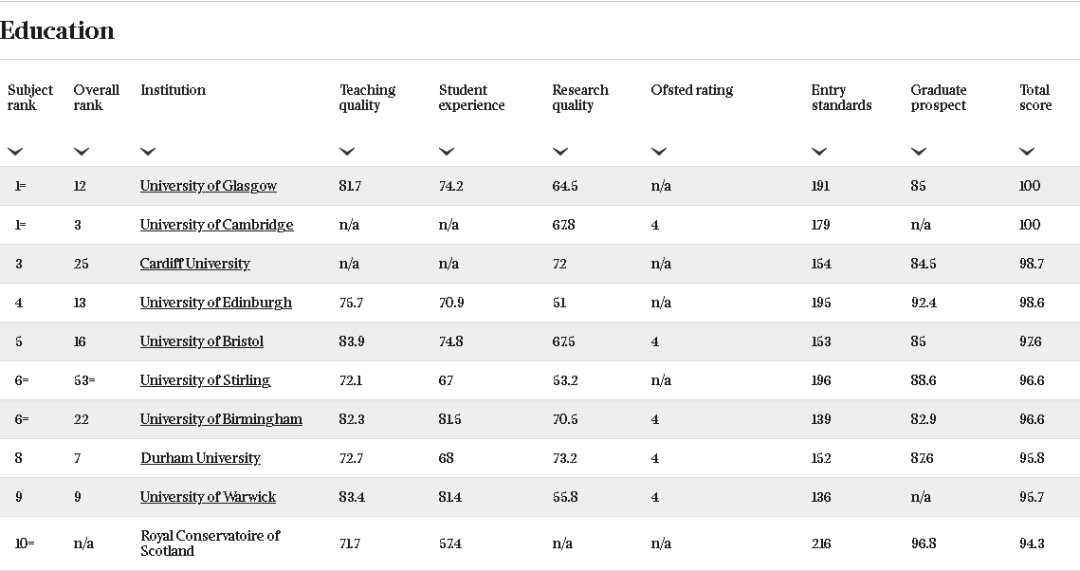1080x571 pixels.
Task: Go to University of Bristol page
Action: pos(202,342)
